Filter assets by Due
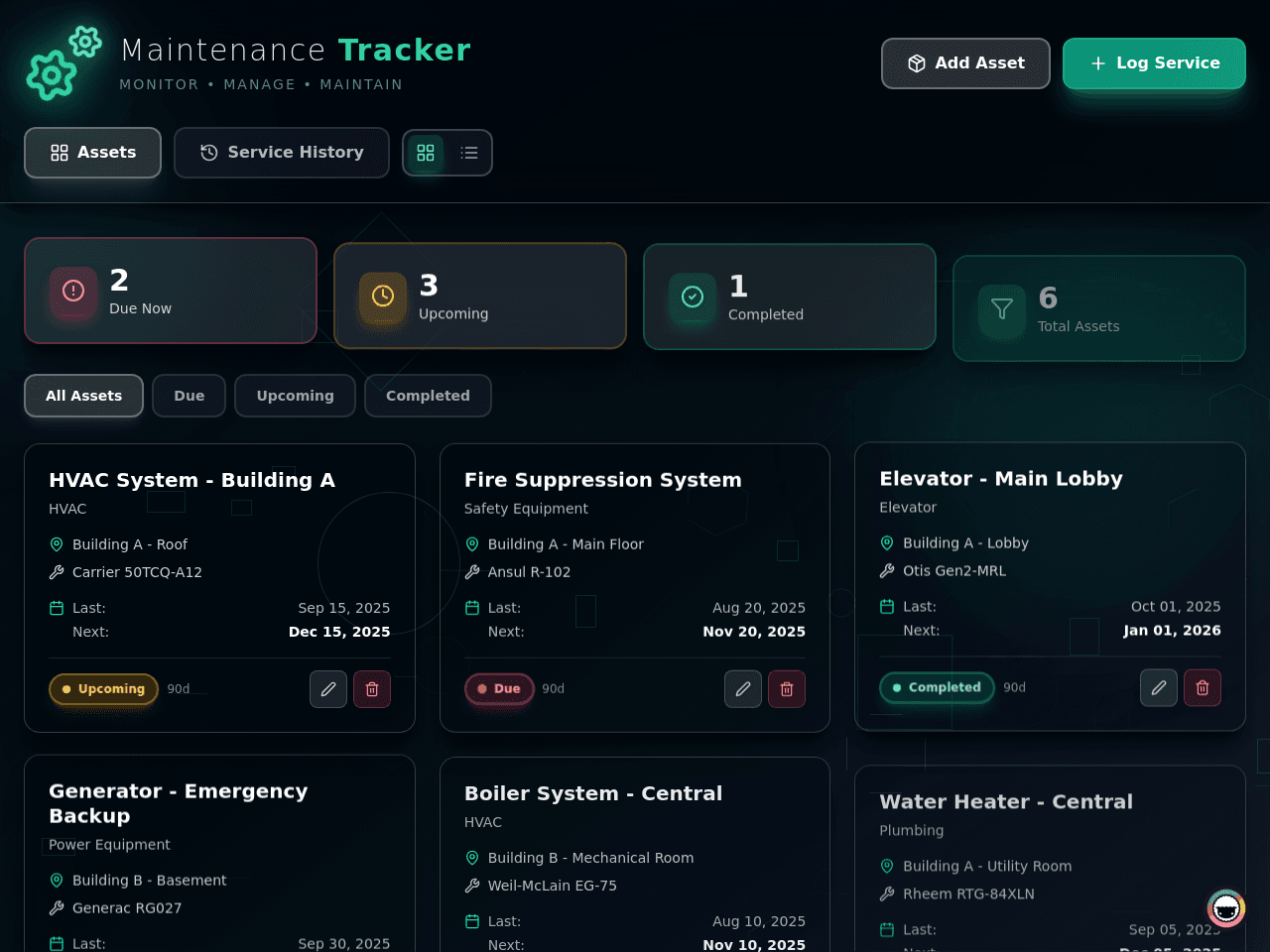 pyautogui.click(x=190, y=396)
